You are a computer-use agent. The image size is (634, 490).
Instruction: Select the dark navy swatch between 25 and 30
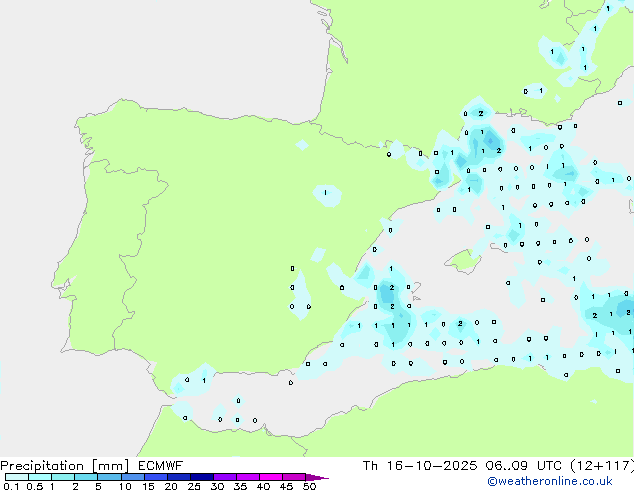tap(202, 477)
